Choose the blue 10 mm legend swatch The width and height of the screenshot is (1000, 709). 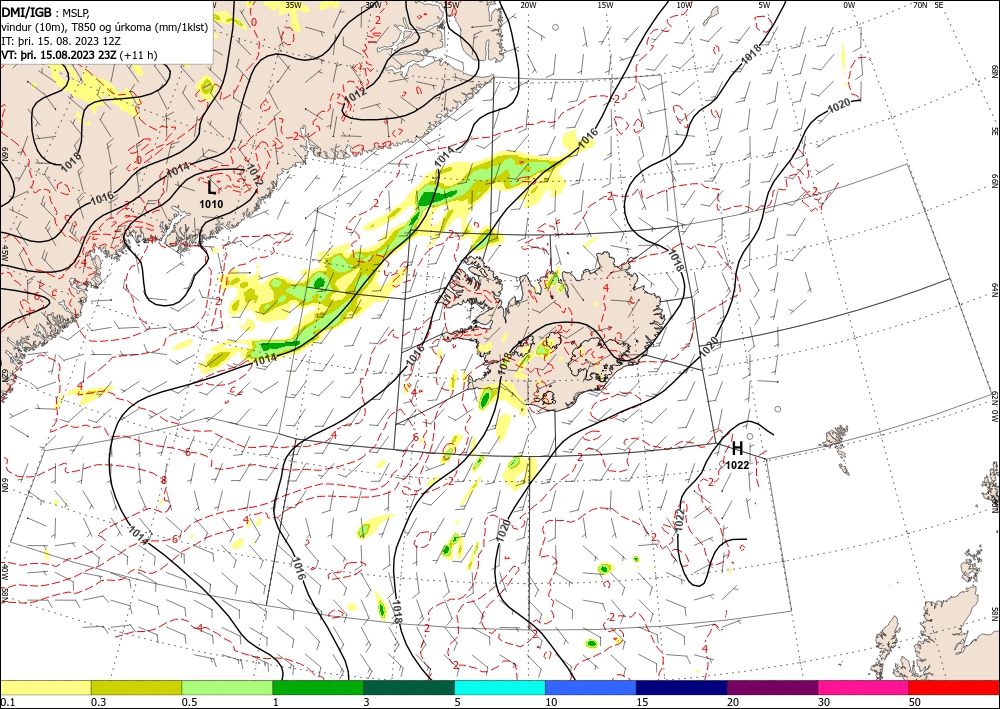[591, 687]
